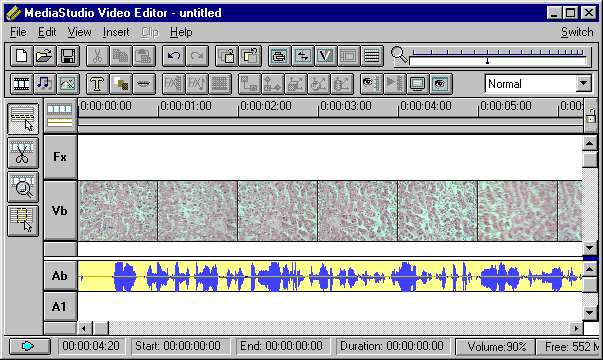Click the Undo arrow icon
Viewport: 603px width, 360px height.
point(174,56)
